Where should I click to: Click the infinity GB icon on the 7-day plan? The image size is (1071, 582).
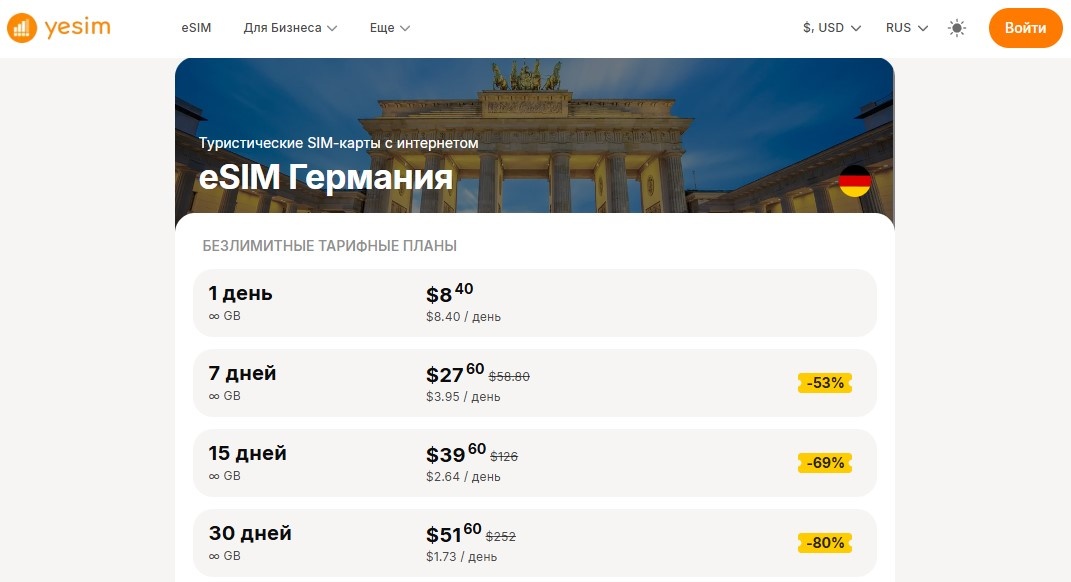(x=213, y=396)
